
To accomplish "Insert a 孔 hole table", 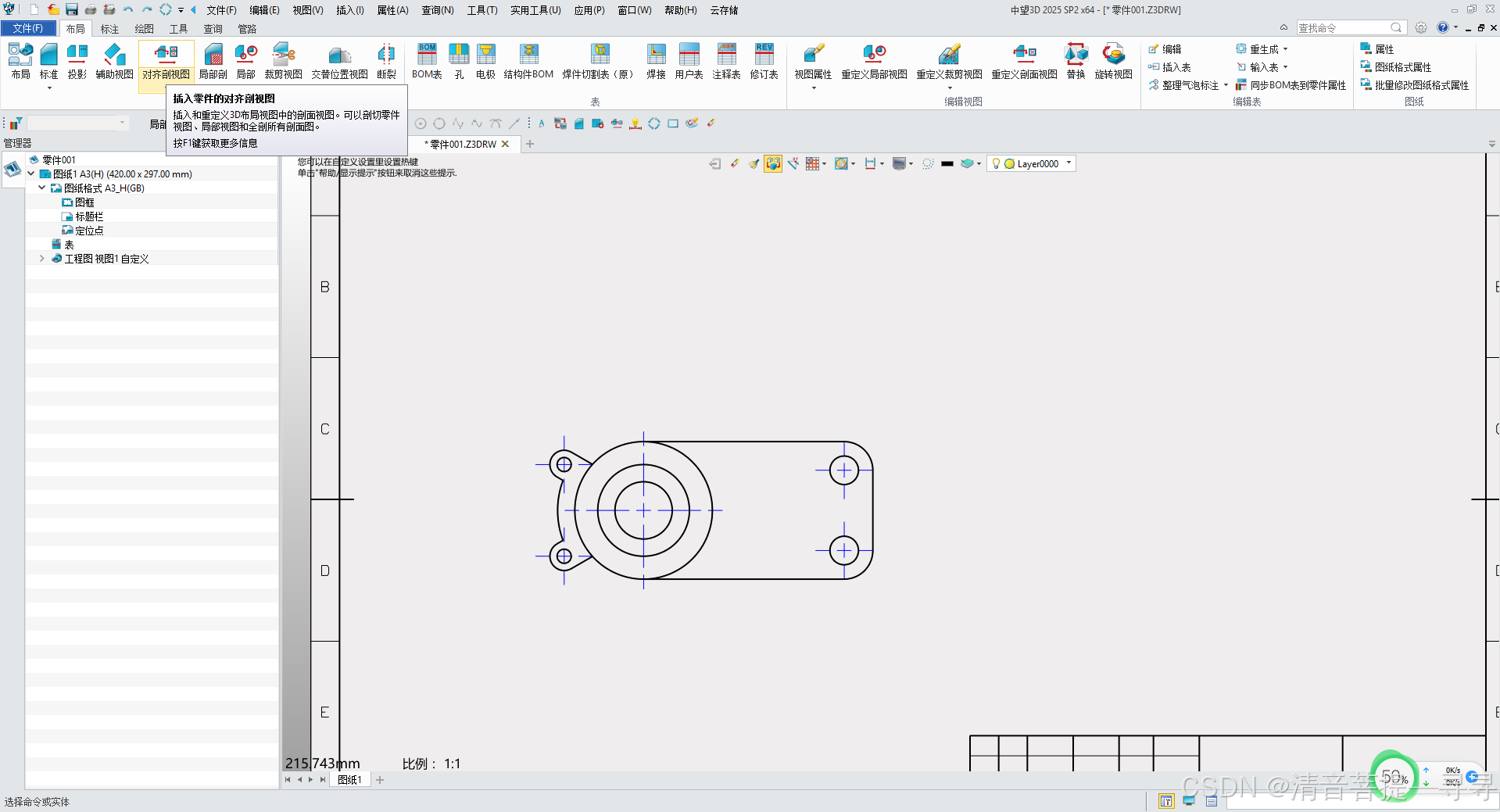I will point(459,62).
